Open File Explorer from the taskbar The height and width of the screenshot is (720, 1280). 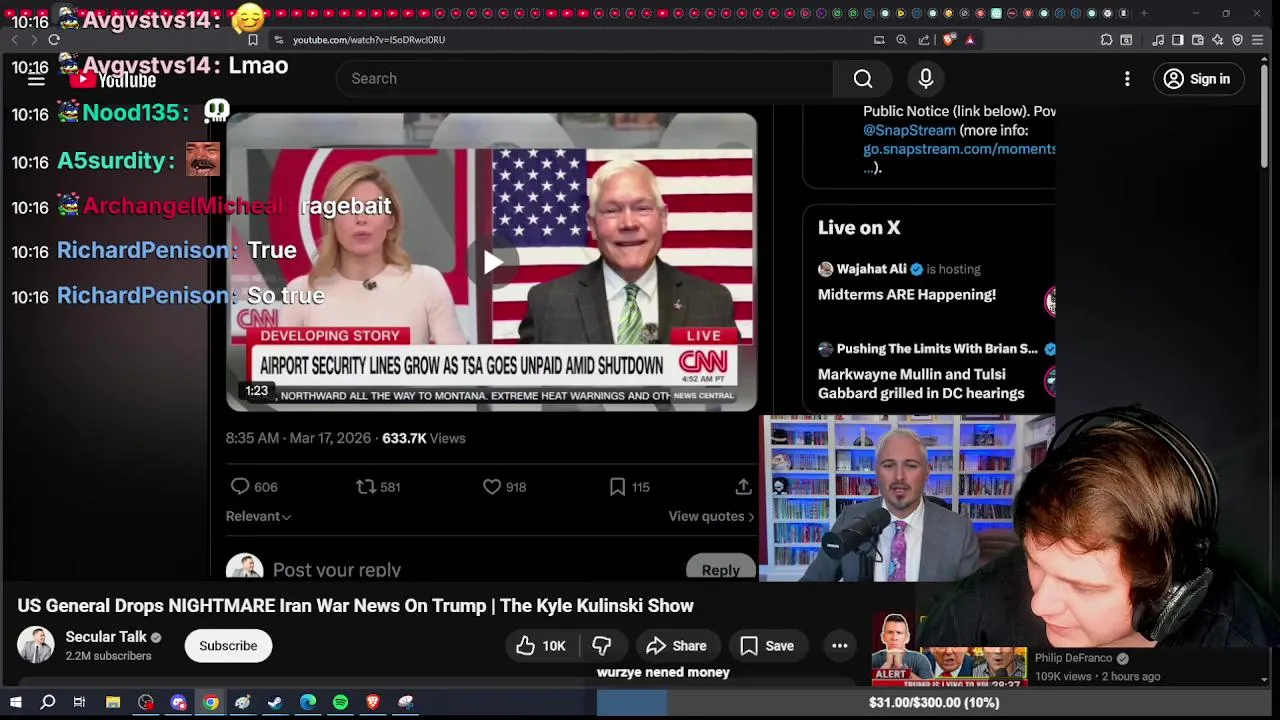113,703
